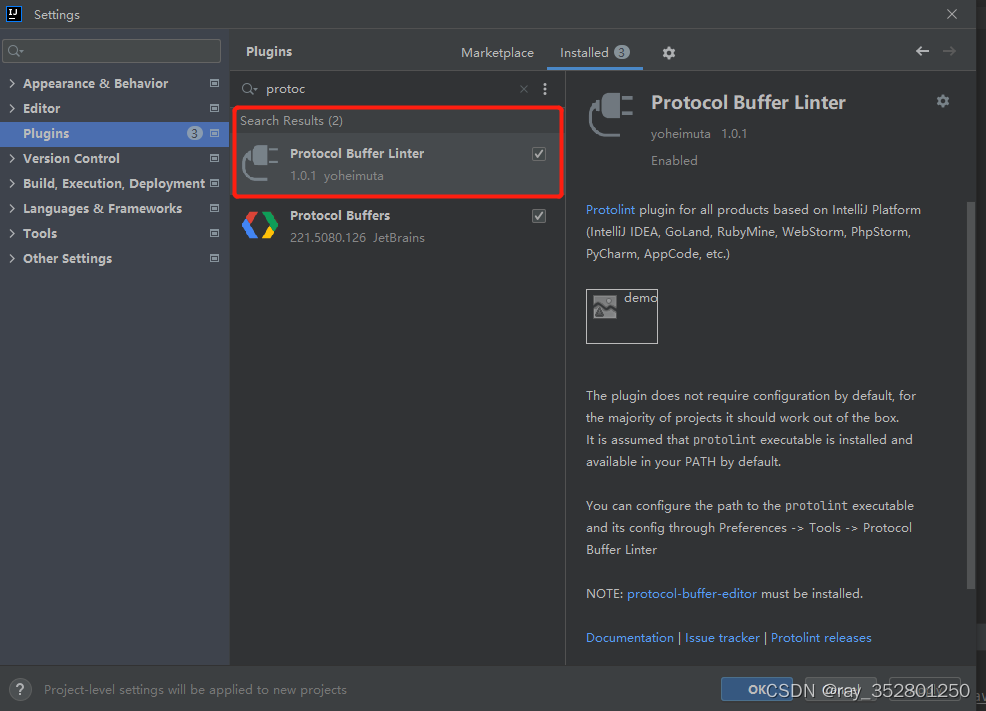This screenshot has width=986, height=711.
Task: Click the IntelliJ logo in title bar
Action: (14, 14)
